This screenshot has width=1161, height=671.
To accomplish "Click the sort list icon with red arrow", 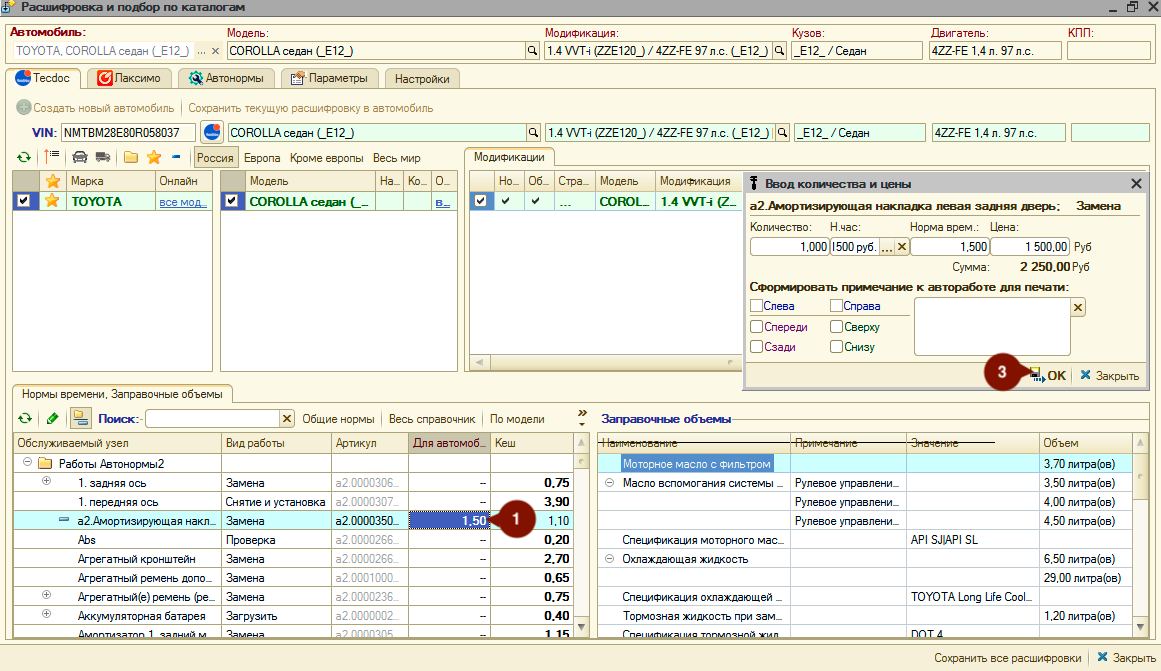I will coord(51,157).
